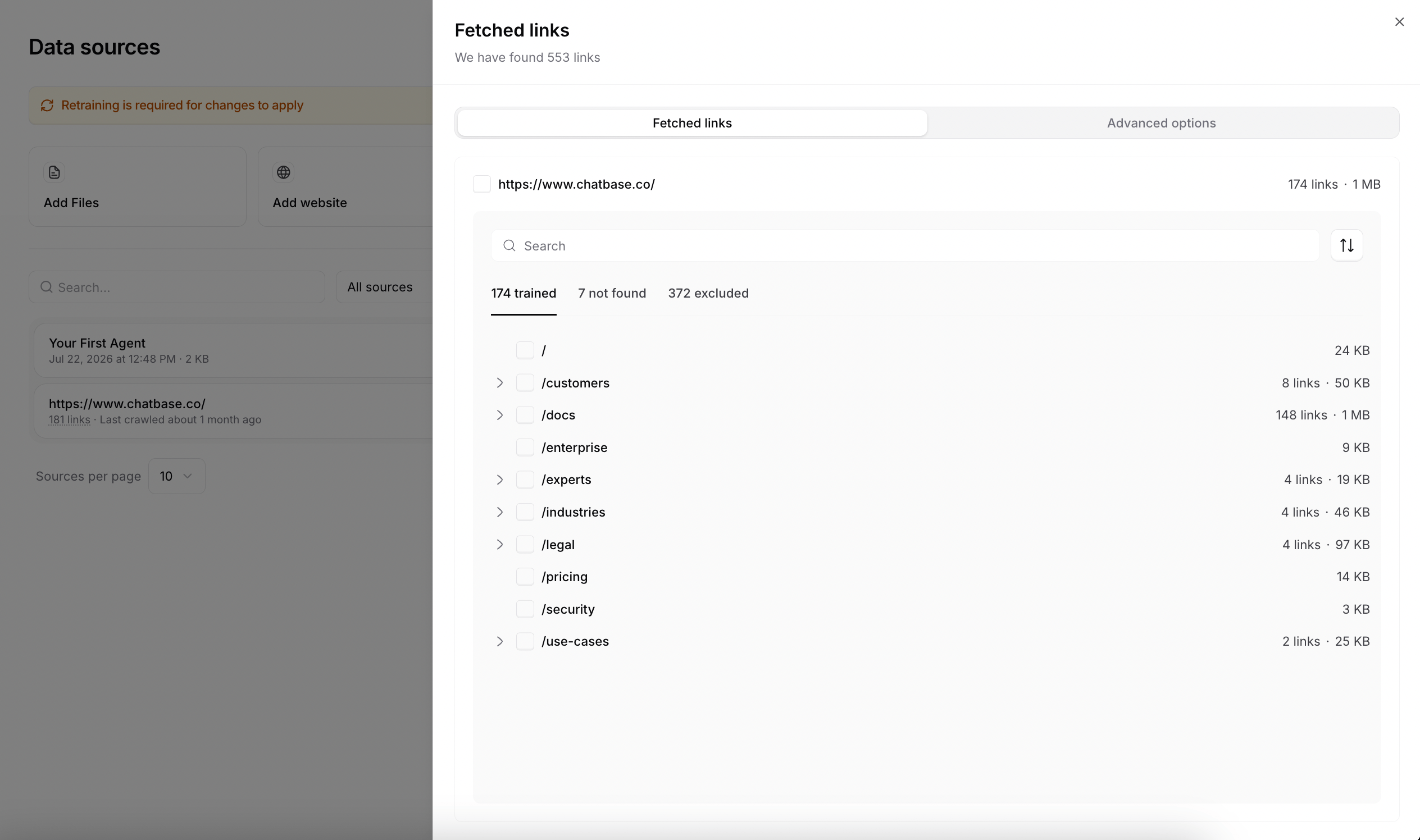Viewport: 1420px width, 840px height.
Task: Check the /experts checkbox
Action: (525, 480)
